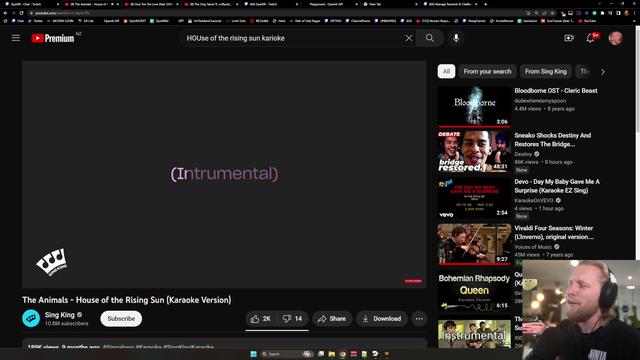Open the dudewhereismyspoon channel link
The width and height of the screenshot is (640, 360).
[540, 100]
